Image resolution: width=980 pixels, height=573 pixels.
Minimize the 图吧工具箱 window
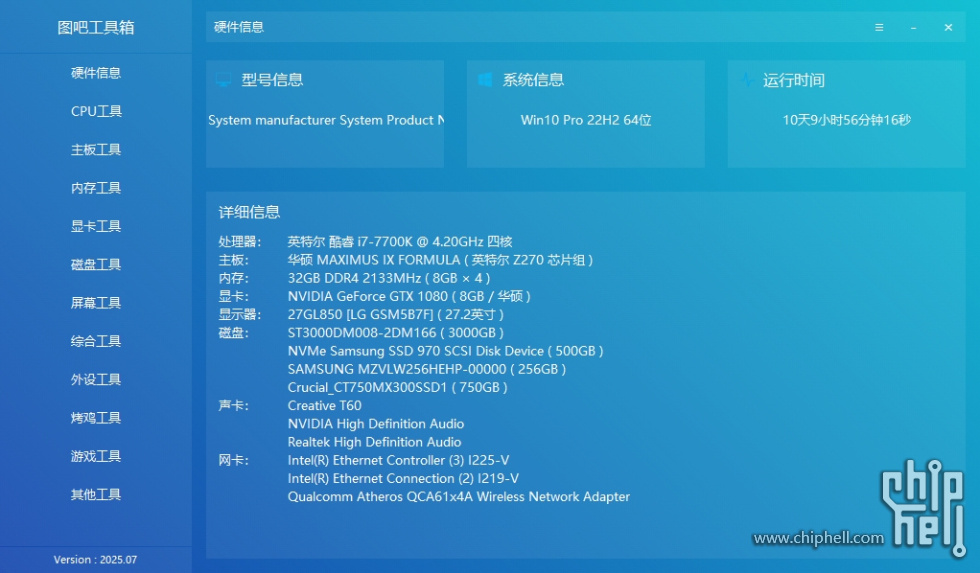[913, 28]
